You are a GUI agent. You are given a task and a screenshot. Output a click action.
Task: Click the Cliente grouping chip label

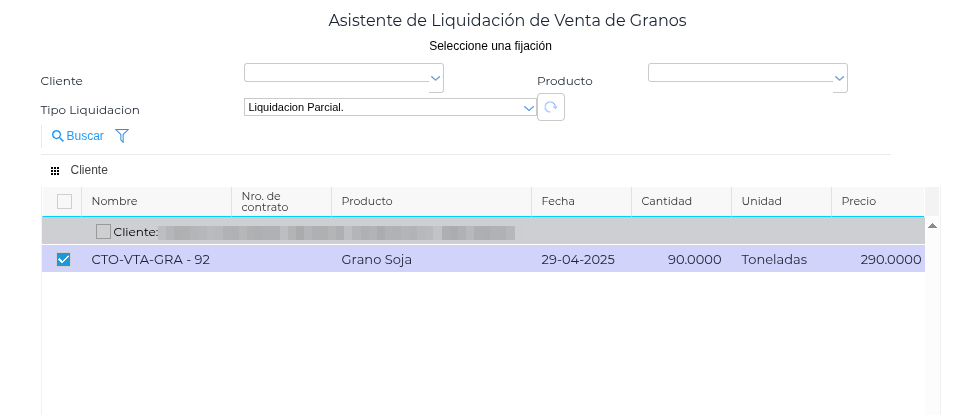(x=89, y=171)
